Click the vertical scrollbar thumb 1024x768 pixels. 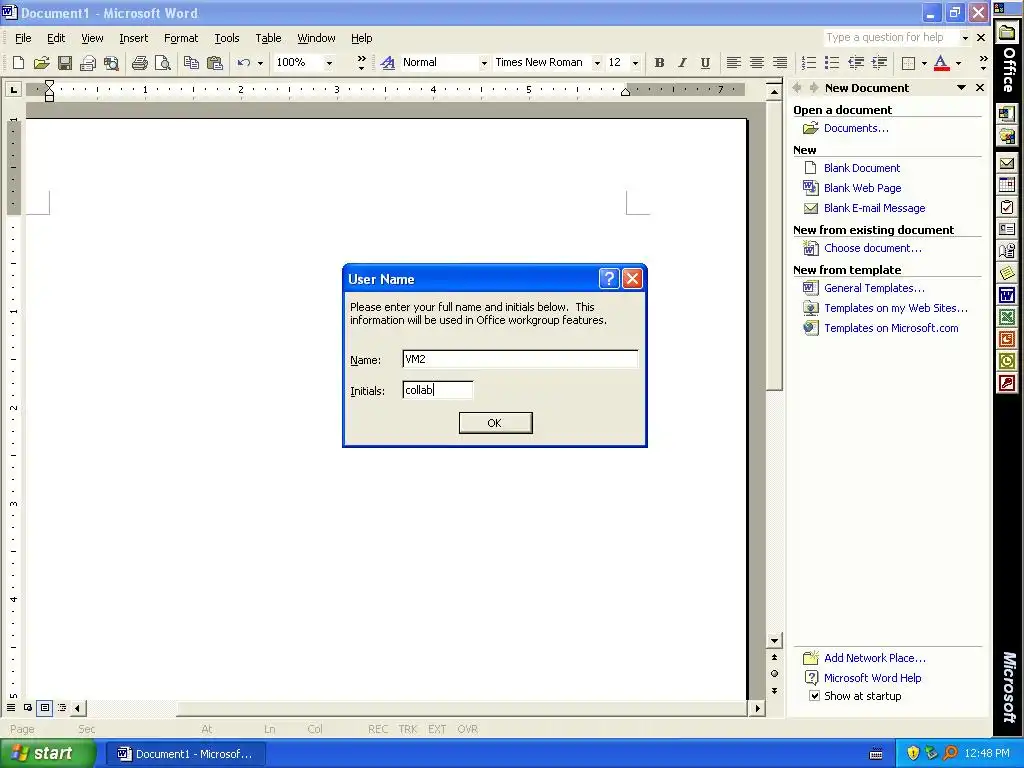point(774,244)
